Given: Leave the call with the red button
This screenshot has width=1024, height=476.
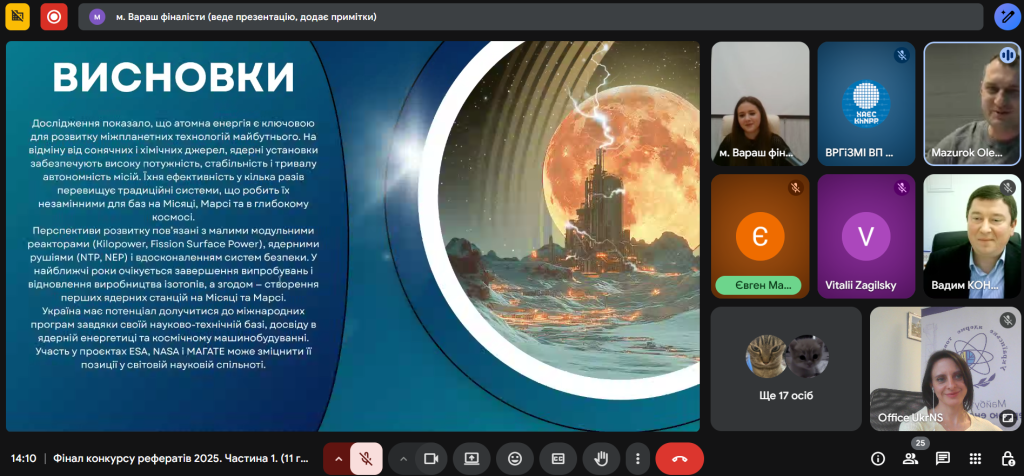Looking at the screenshot, I should coord(680,458).
